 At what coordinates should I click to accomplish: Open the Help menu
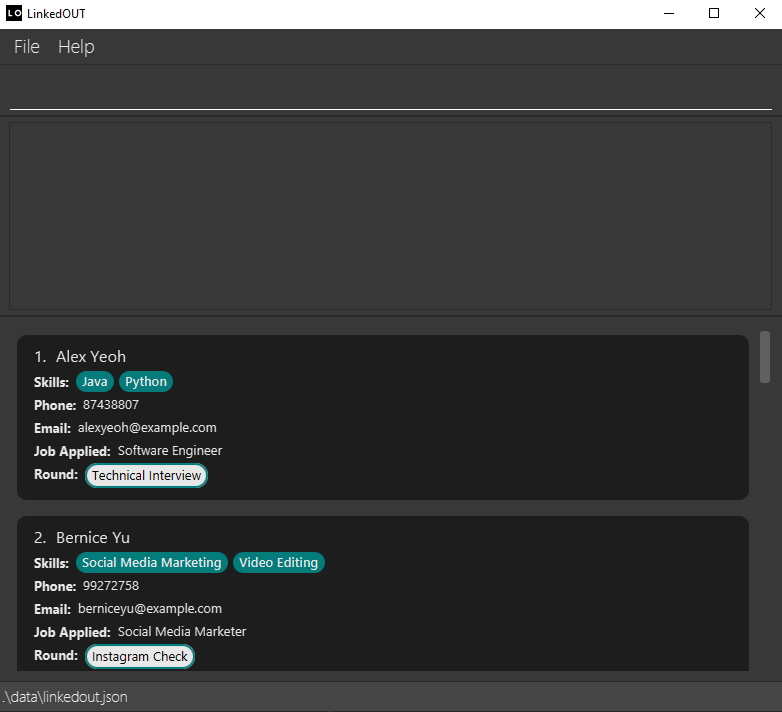pyautogui.click(x=76, y=47)
